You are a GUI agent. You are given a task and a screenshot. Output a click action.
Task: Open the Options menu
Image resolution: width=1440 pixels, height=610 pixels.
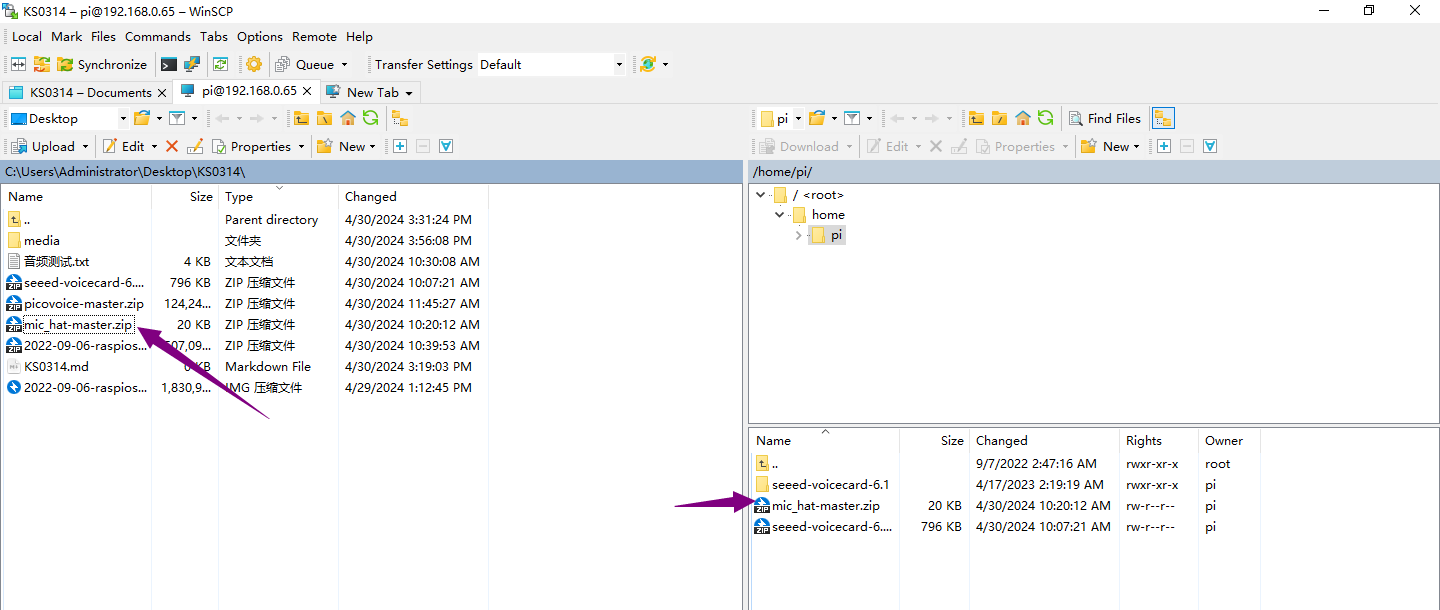click(260, 36)
